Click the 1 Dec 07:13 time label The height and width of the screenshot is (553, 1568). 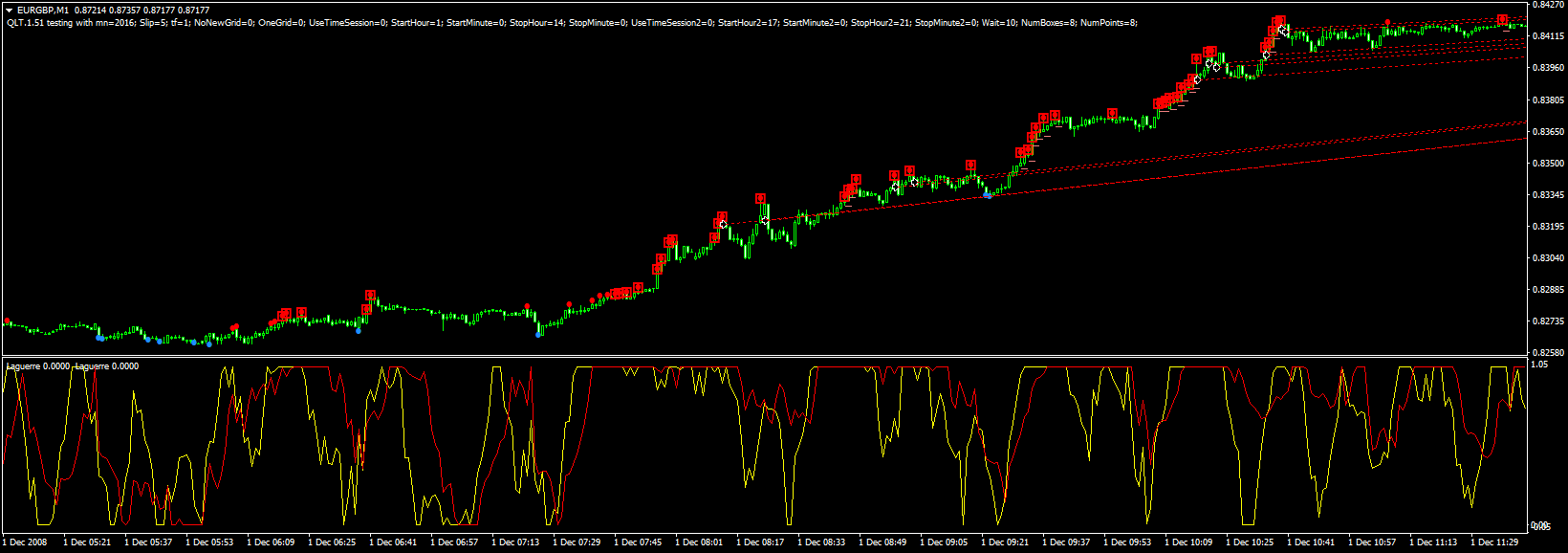(x=515, y=542)
